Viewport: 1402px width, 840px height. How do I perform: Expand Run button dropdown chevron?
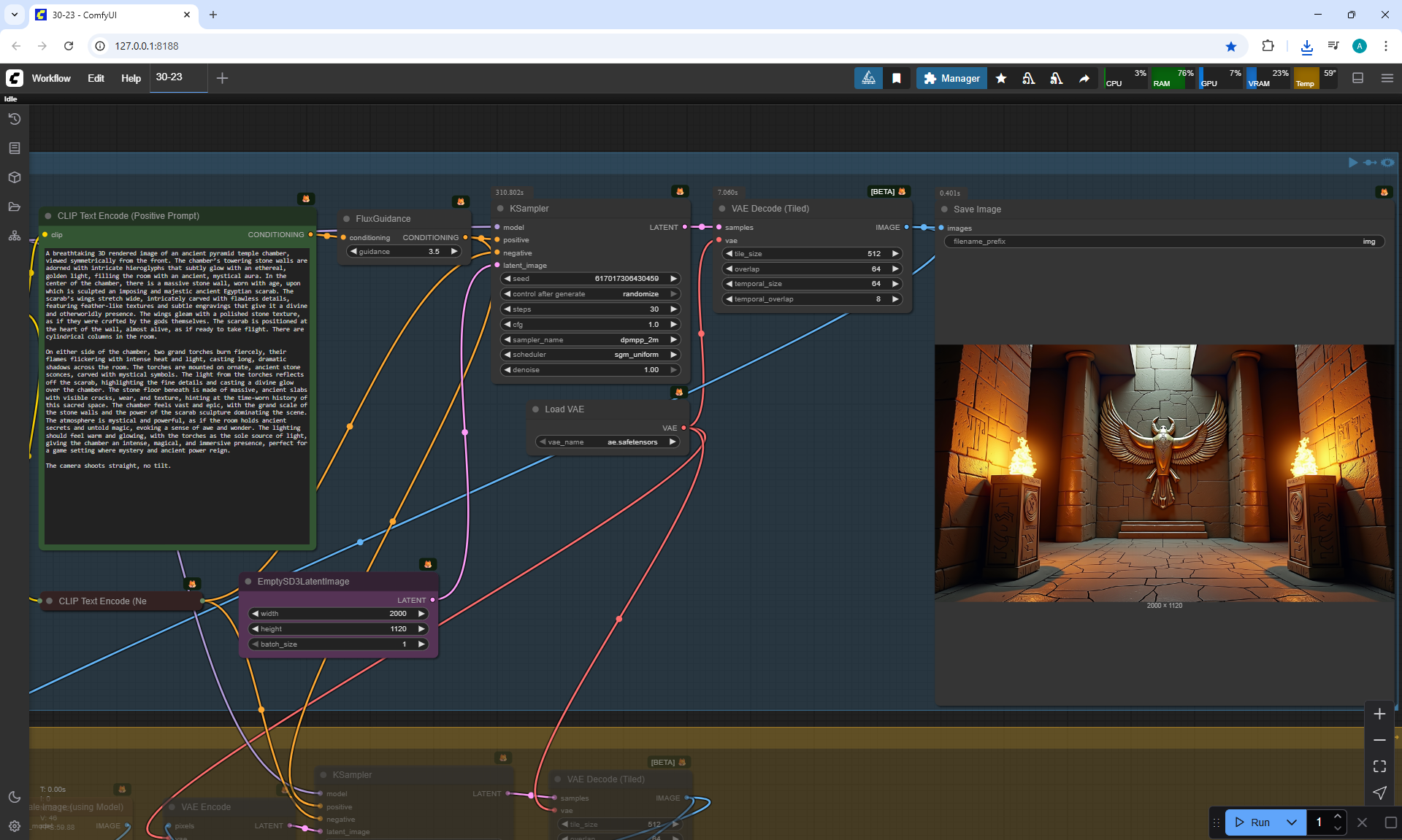pyautogui.click(x=1291, y=822)
